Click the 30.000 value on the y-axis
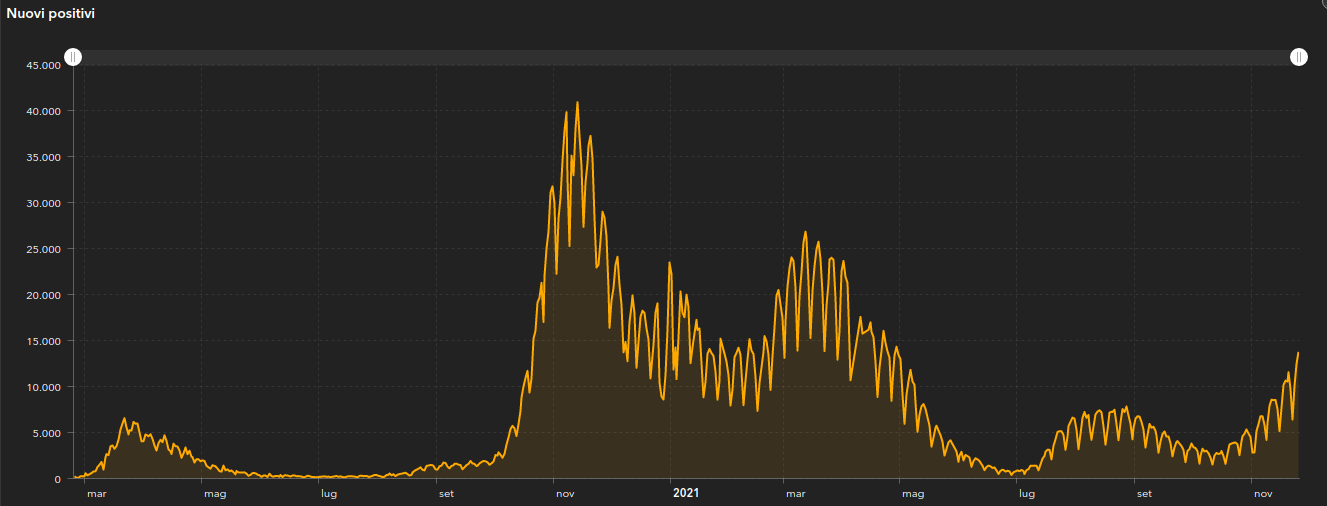 [x=44, y=203]
